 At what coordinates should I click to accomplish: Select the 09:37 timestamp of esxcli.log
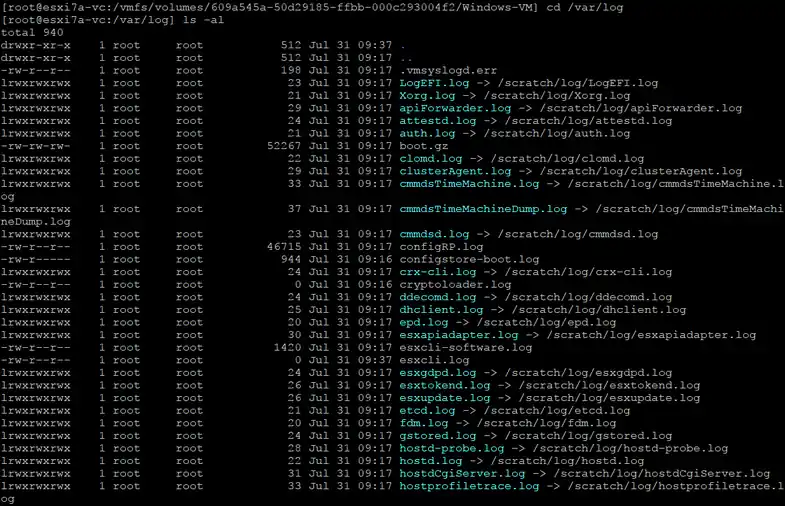[374, 360]
